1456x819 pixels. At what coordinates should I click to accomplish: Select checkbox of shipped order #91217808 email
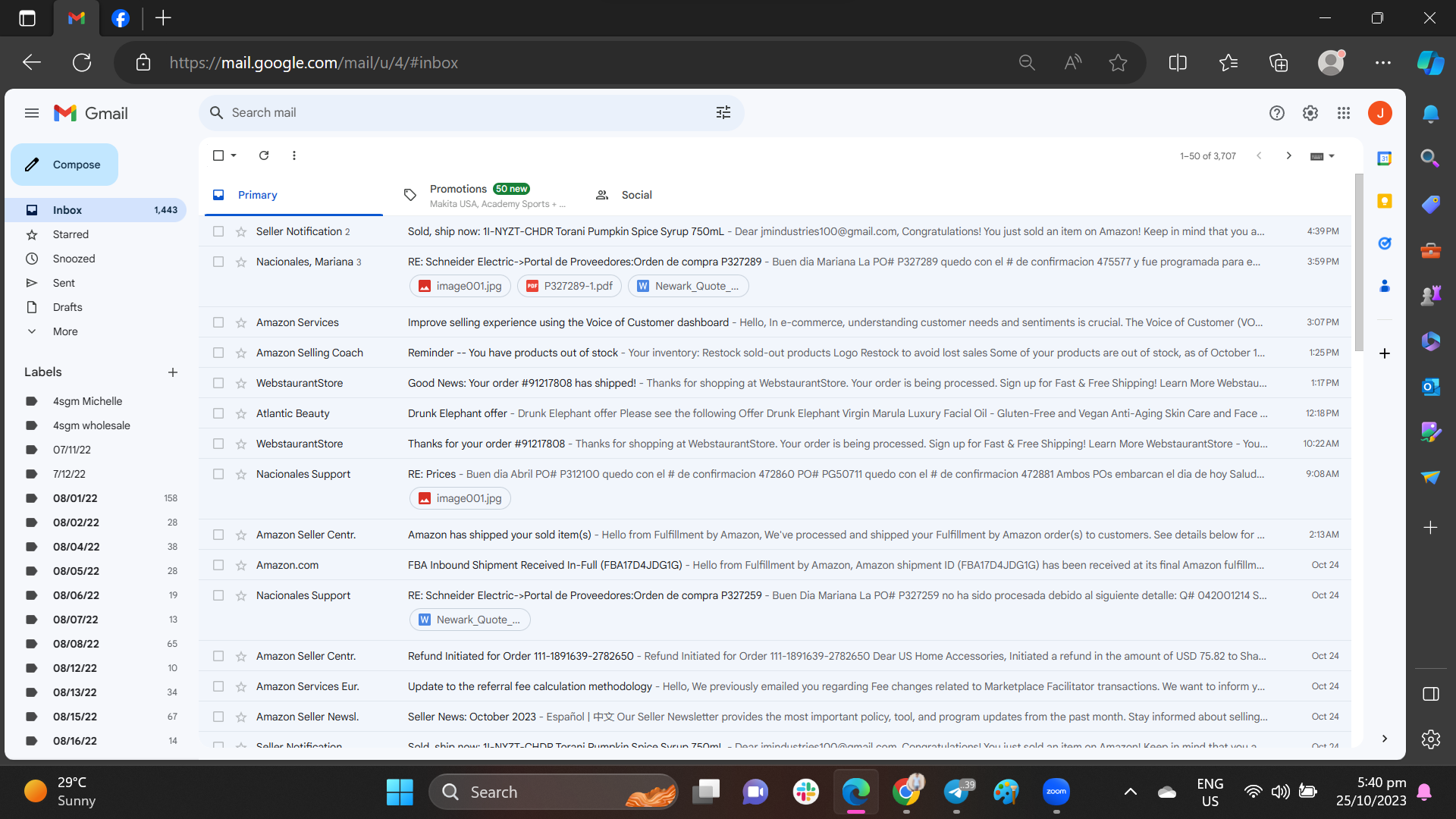point(218,383)
